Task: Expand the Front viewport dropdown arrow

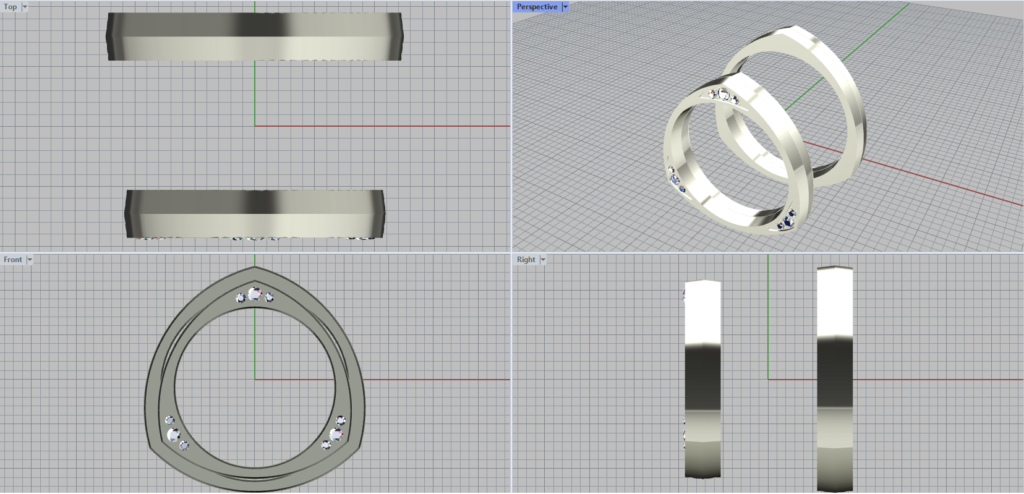Action: (30, 259)
